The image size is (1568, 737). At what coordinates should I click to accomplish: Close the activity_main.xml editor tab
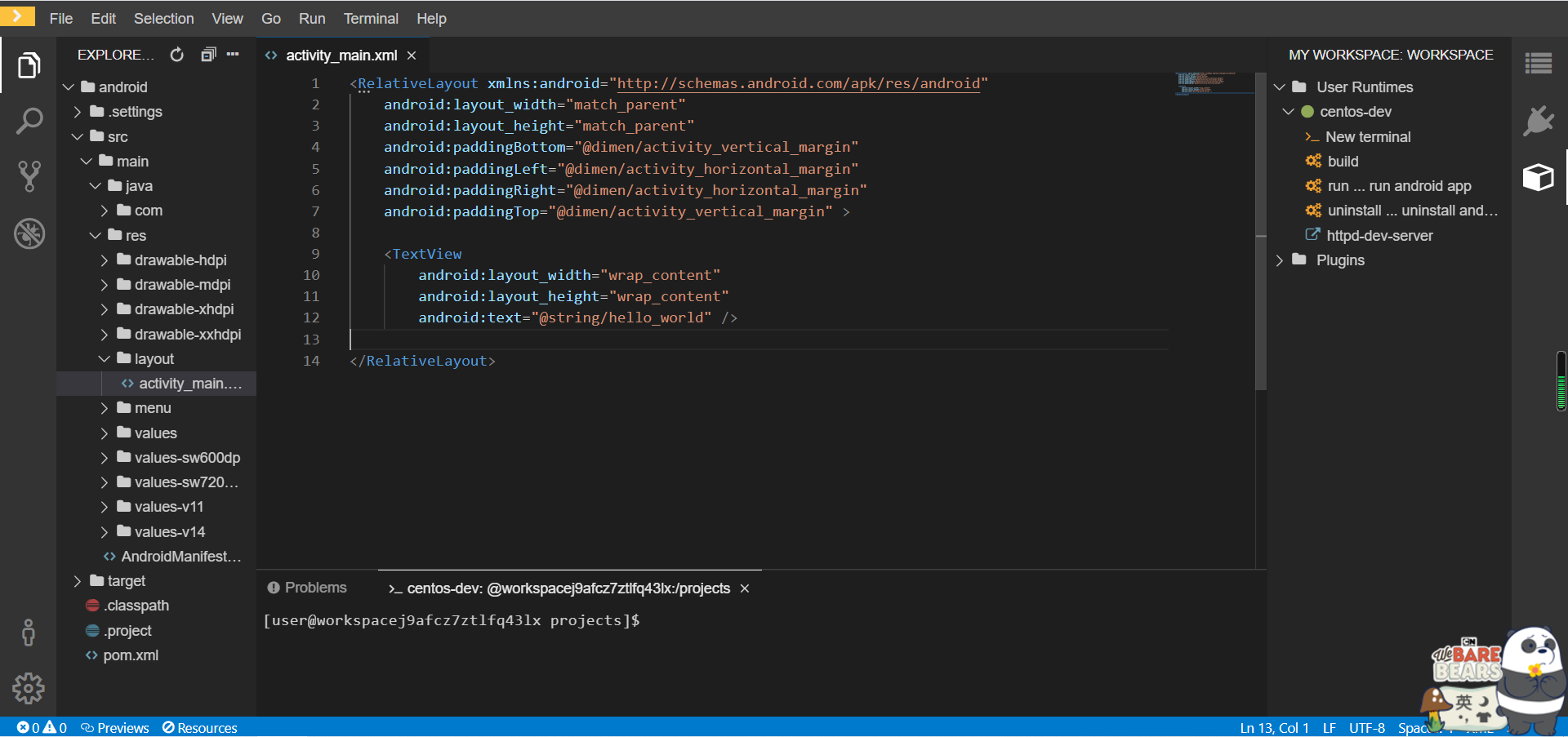coord(412,55)
